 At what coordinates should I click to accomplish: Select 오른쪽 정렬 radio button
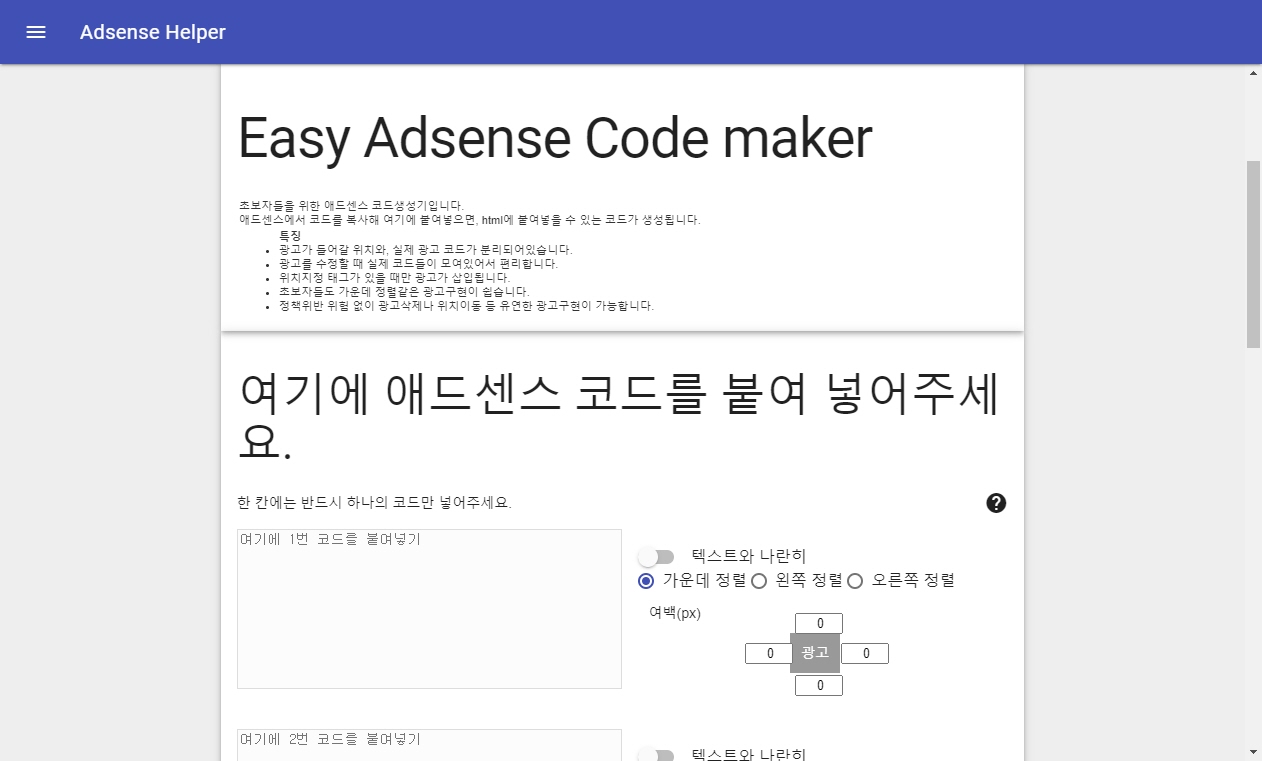pyautogui.click(x=855, y=581)
